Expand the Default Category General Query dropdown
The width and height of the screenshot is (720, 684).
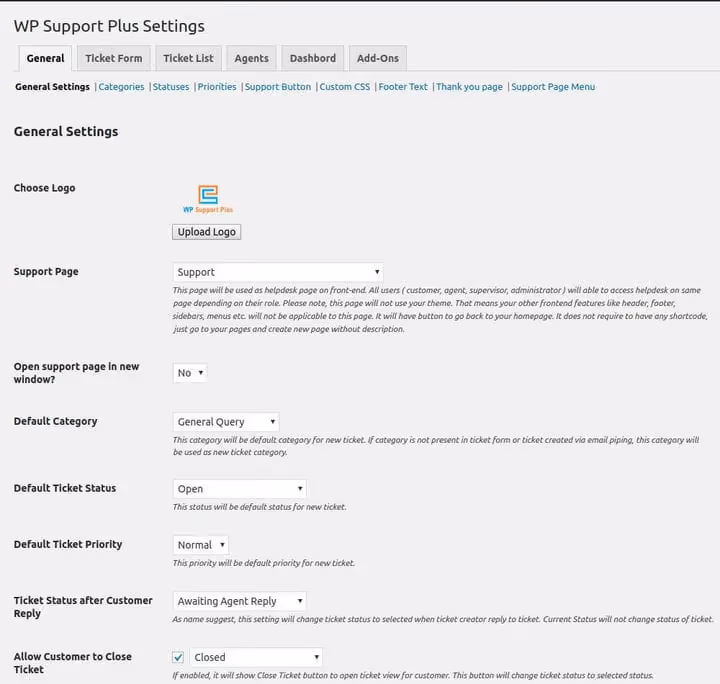point(226,422)
